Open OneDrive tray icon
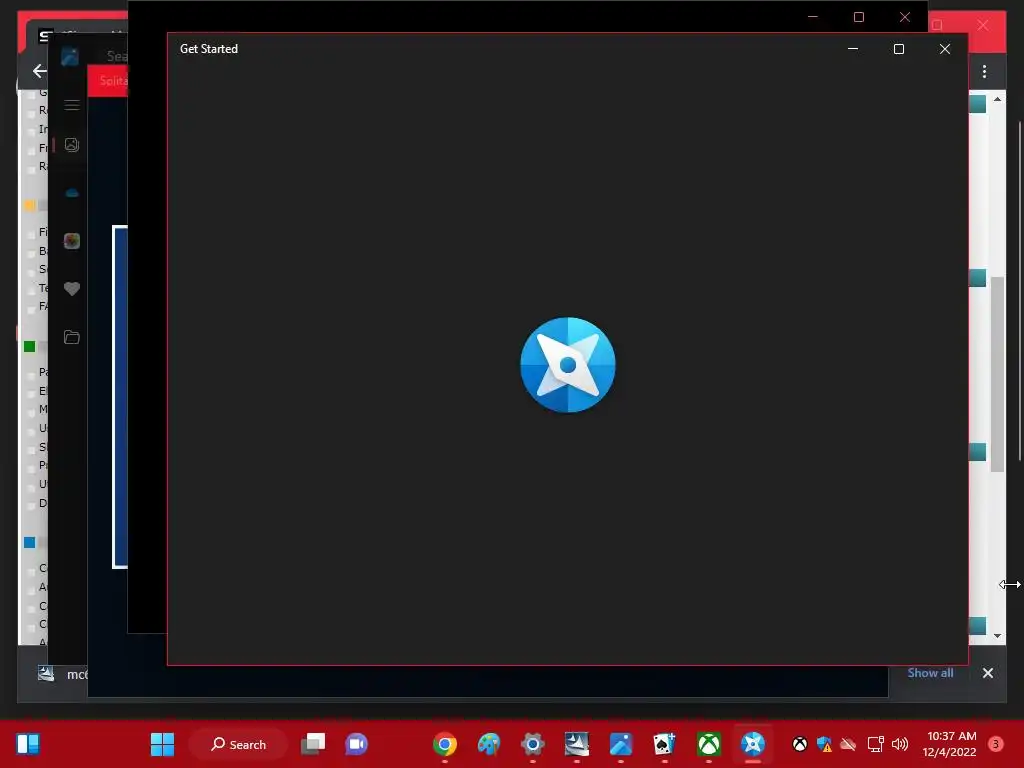This screenshot has width=1024, height=768. (848, 744)
